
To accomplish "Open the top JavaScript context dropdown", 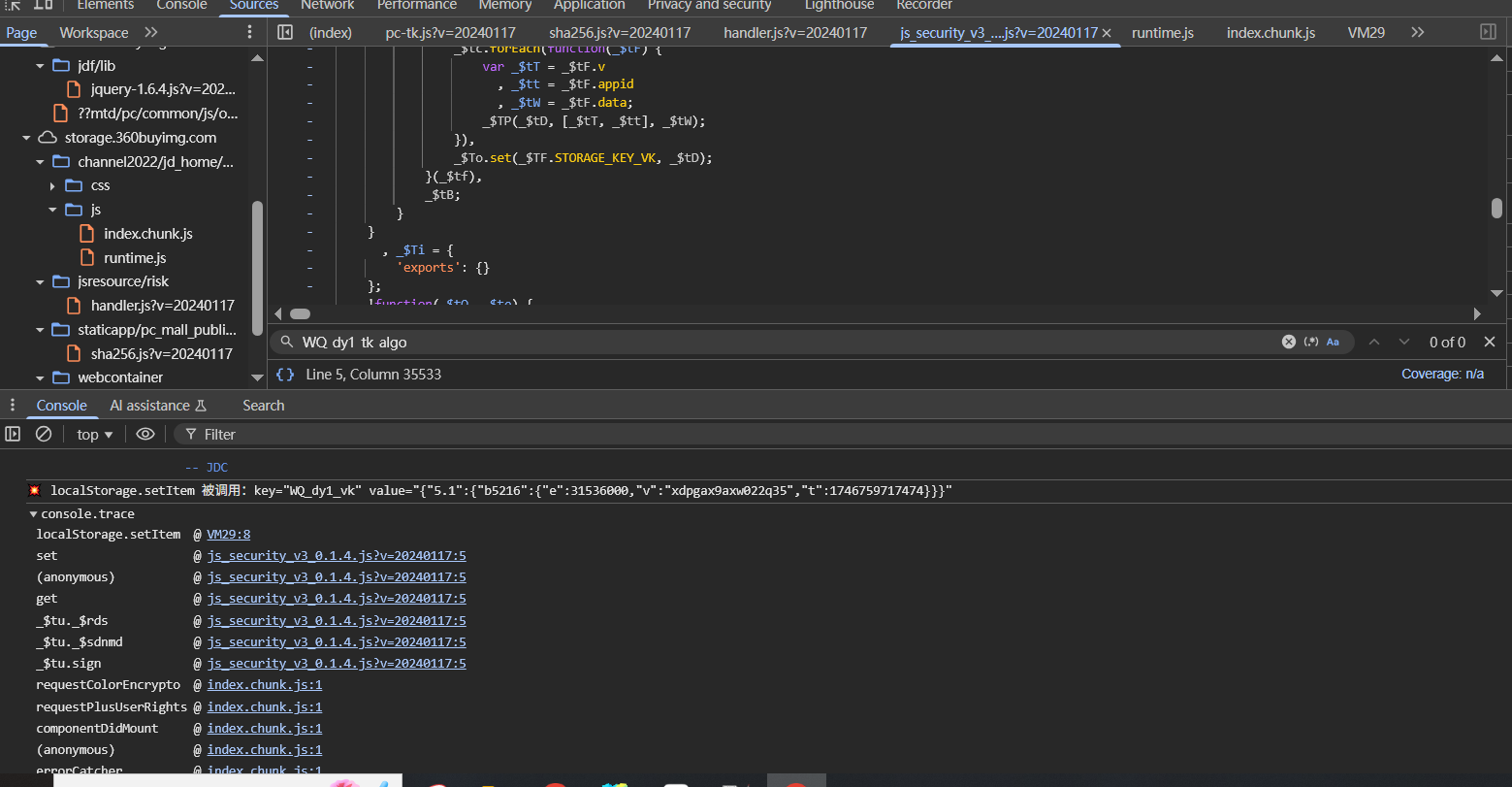I will click(x=95, y=435).
